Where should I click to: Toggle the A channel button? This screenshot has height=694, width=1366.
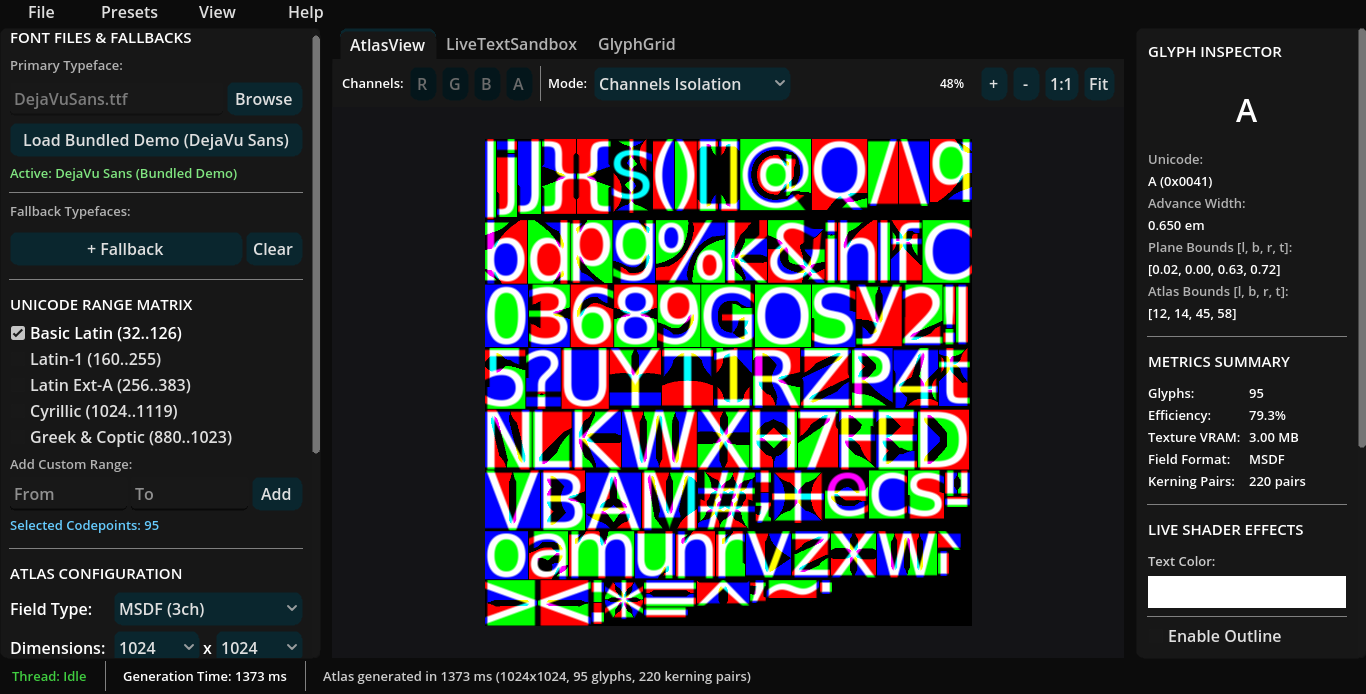tap(518, 84)
